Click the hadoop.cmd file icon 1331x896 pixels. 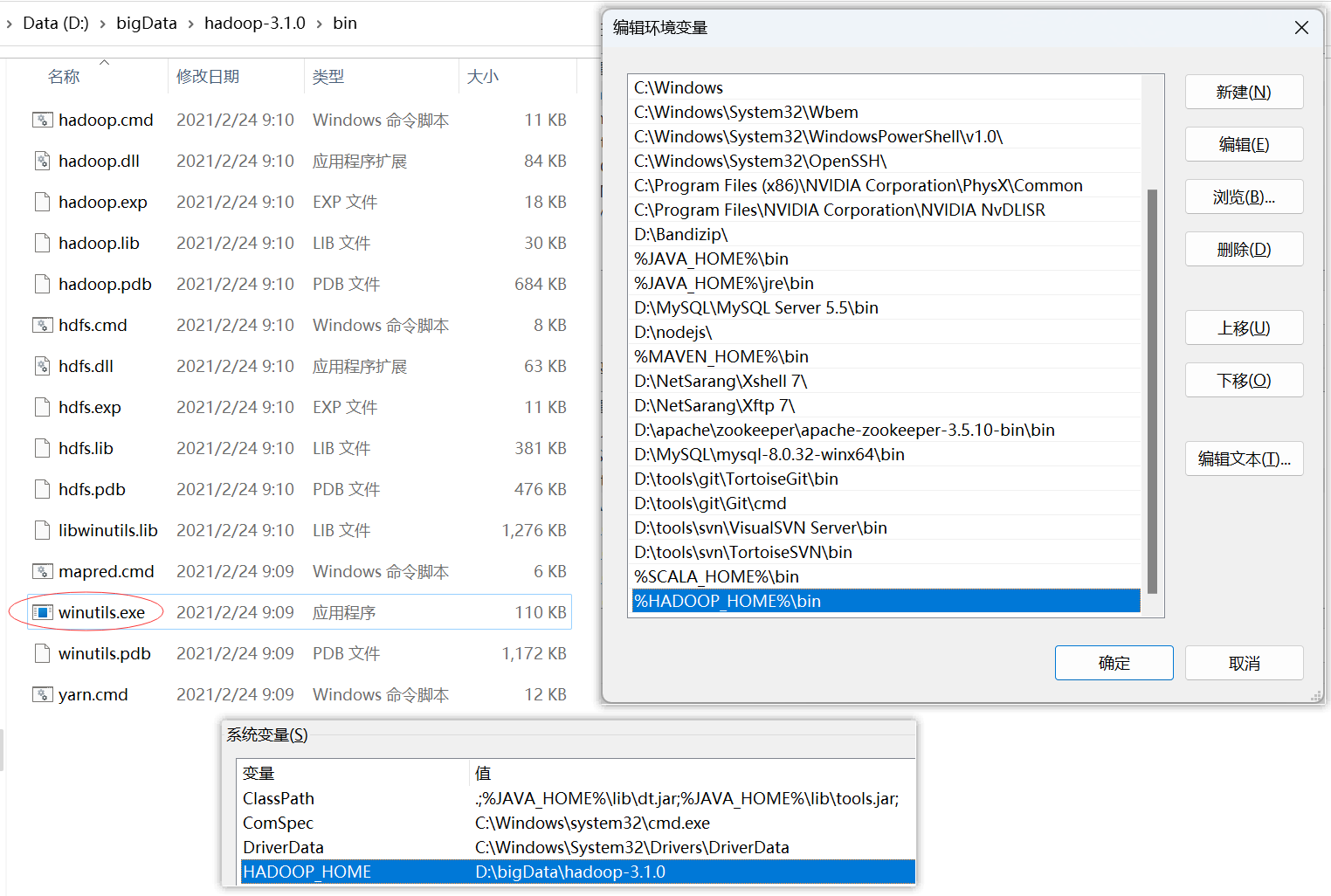click(x=42, y=120)
